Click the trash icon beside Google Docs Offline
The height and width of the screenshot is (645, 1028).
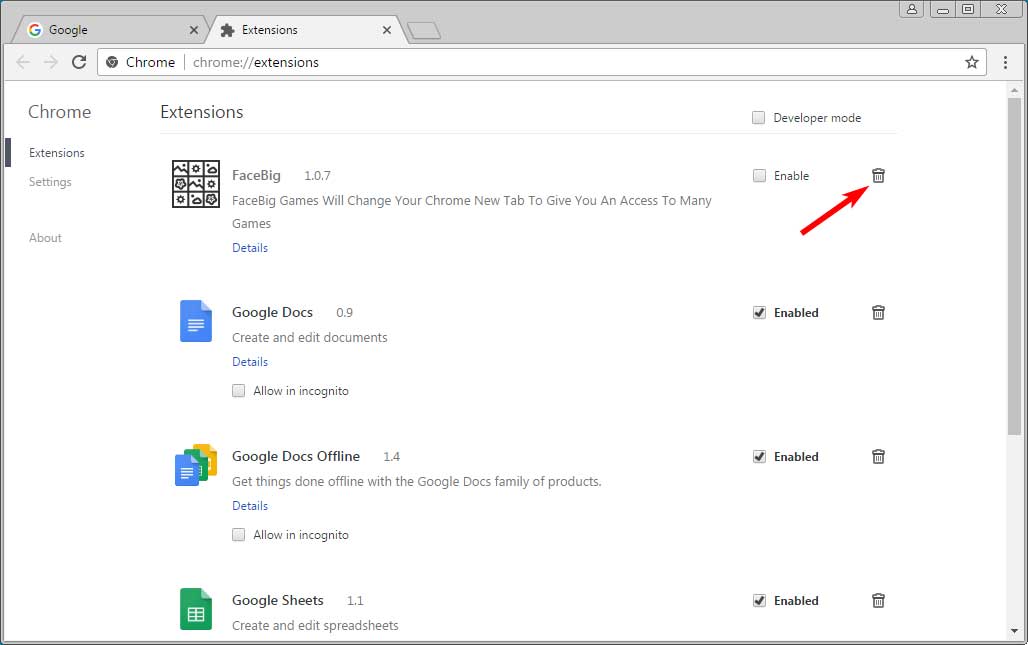pos(878,456)
